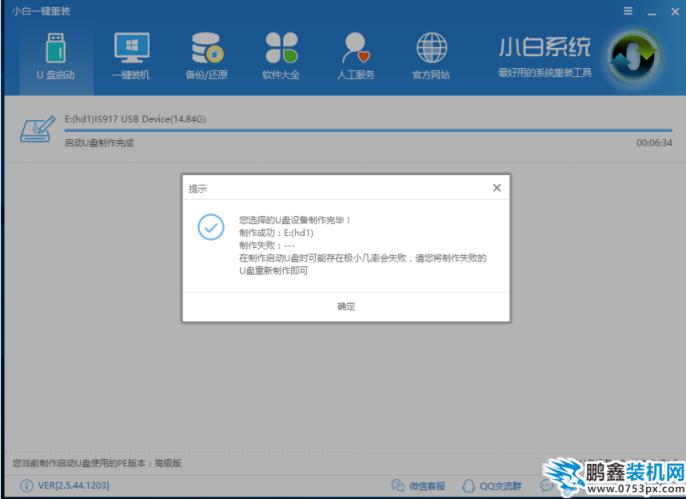
Task: Click the USB creation progress bar
Action: tap(368, 130)
